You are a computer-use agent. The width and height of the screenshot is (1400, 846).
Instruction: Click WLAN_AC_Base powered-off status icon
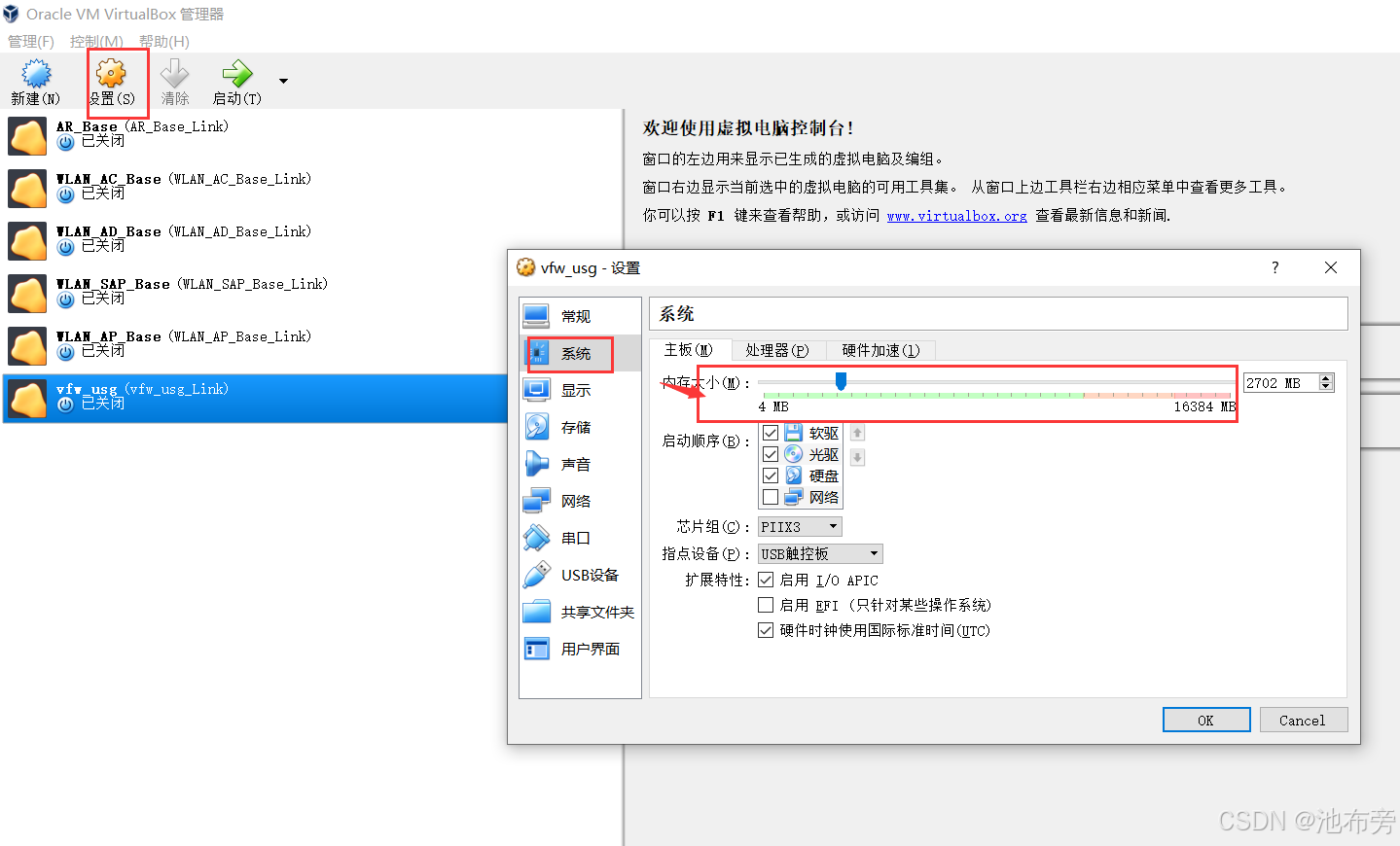point(65,194)
